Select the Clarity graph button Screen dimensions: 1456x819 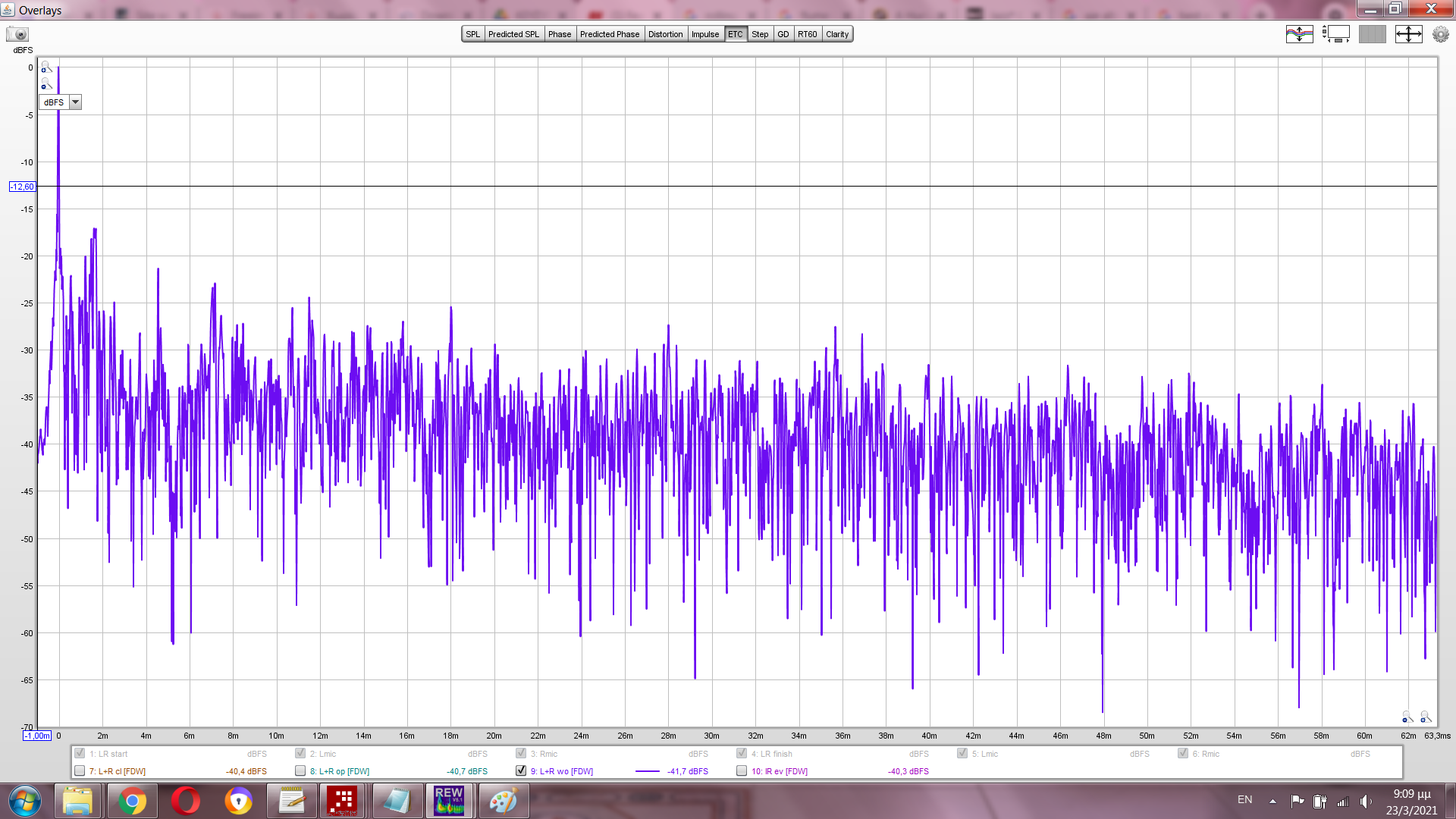[x=837, y=34]
